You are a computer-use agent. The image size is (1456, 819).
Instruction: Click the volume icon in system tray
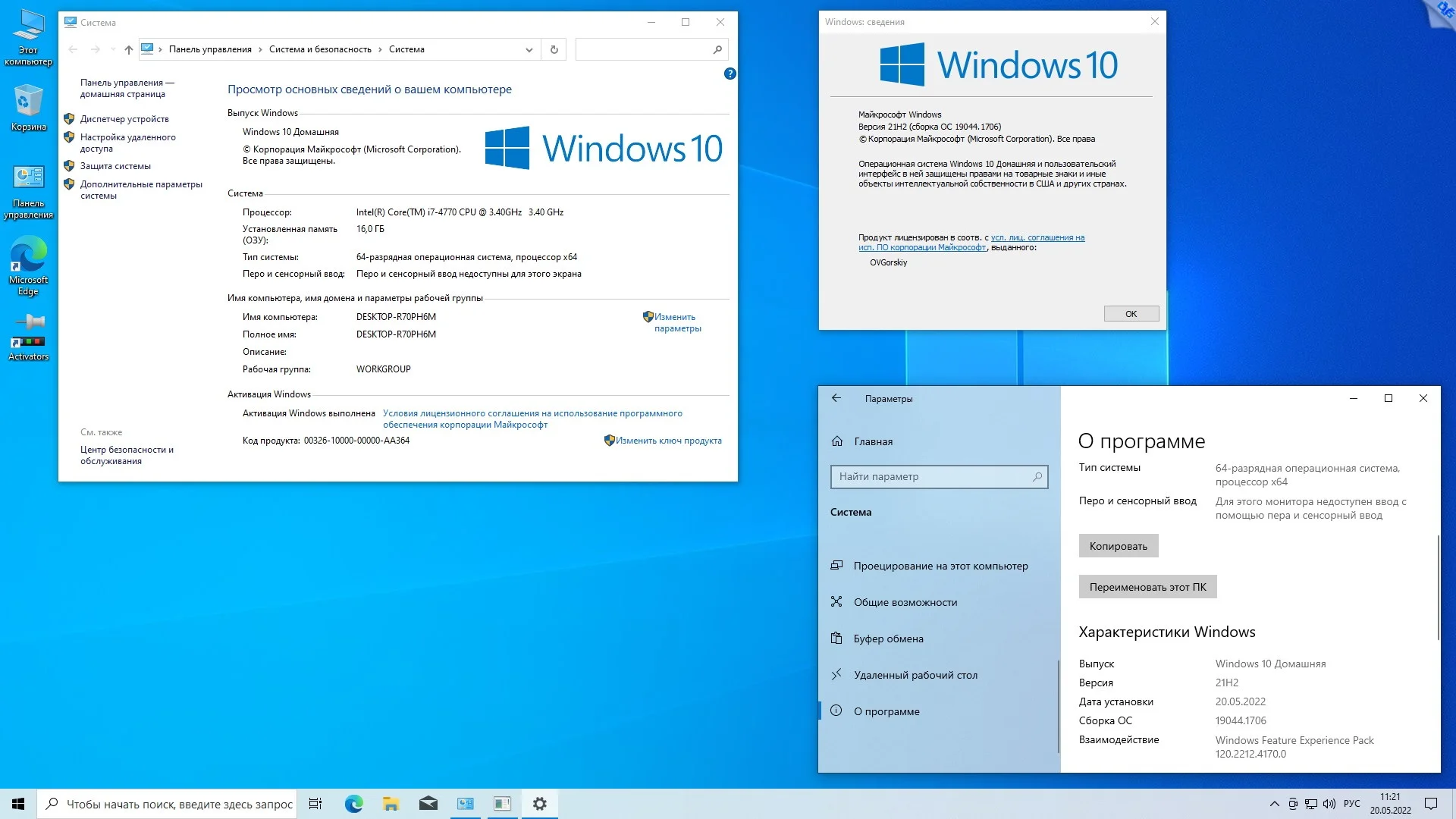[1331, 803]
